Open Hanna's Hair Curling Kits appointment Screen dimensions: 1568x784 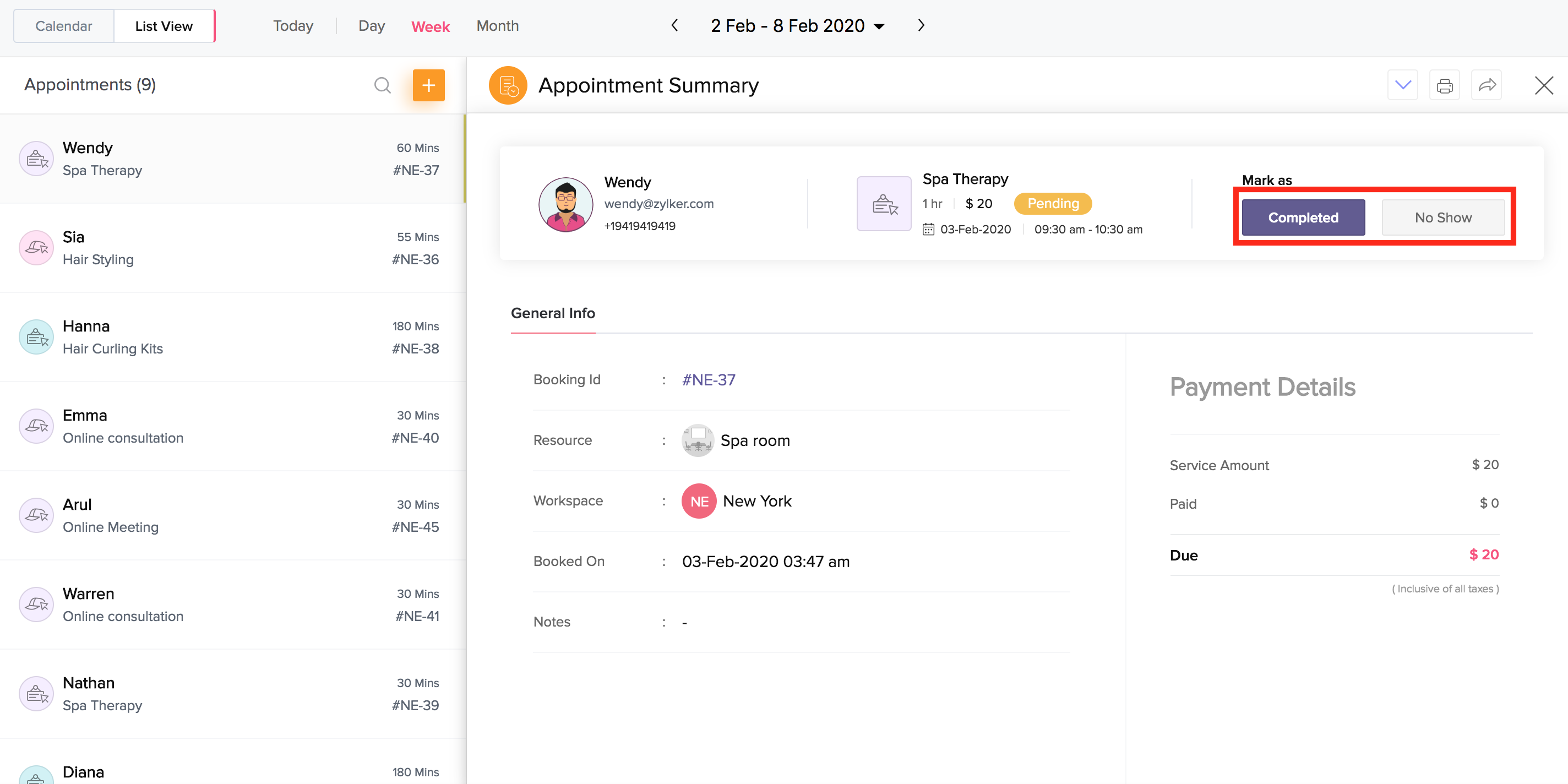point(231,337)
